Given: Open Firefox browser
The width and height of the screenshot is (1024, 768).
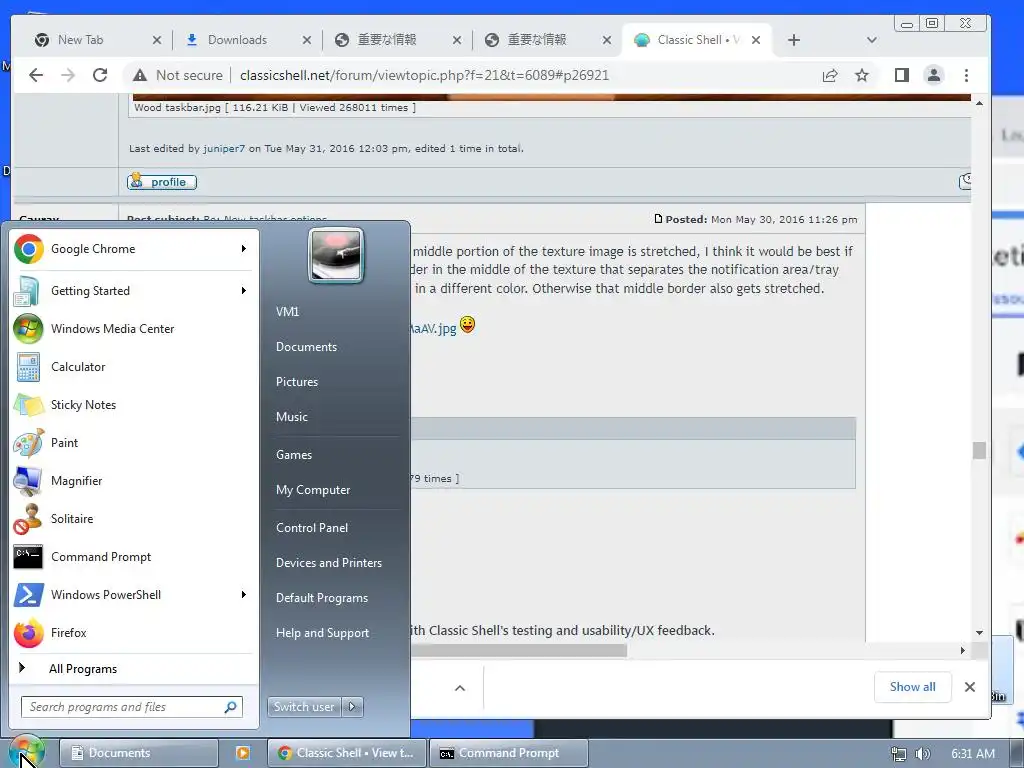Looking at the screenshot, I should point(134,633).
